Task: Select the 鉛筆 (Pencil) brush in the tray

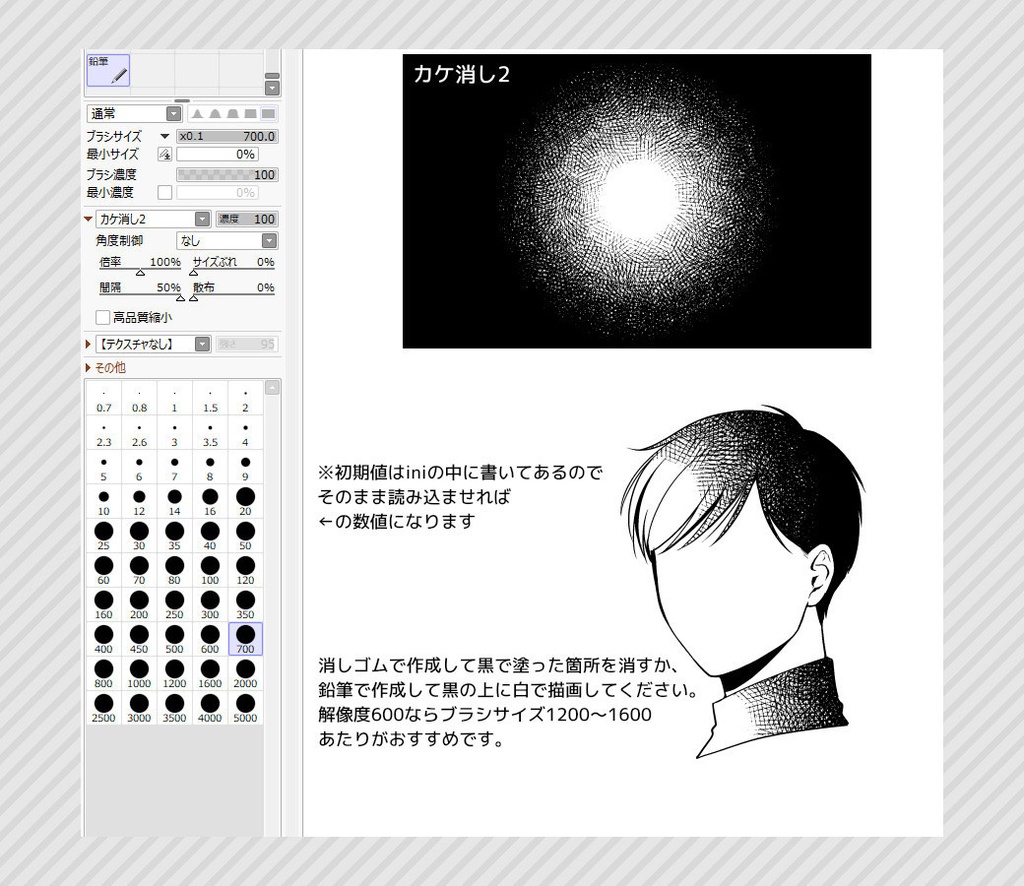Action: click(x=108, y=70)
